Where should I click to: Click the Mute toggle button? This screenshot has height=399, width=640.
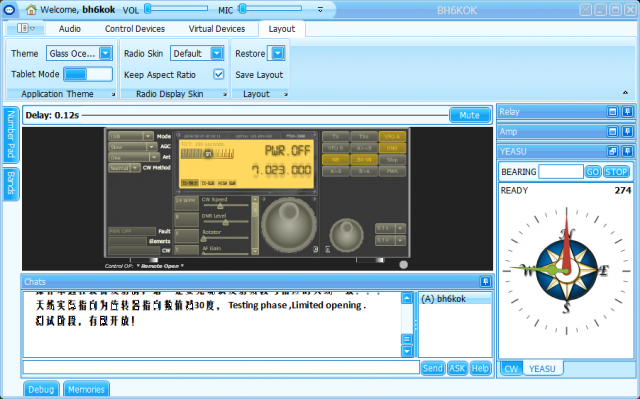coord(469,115)
